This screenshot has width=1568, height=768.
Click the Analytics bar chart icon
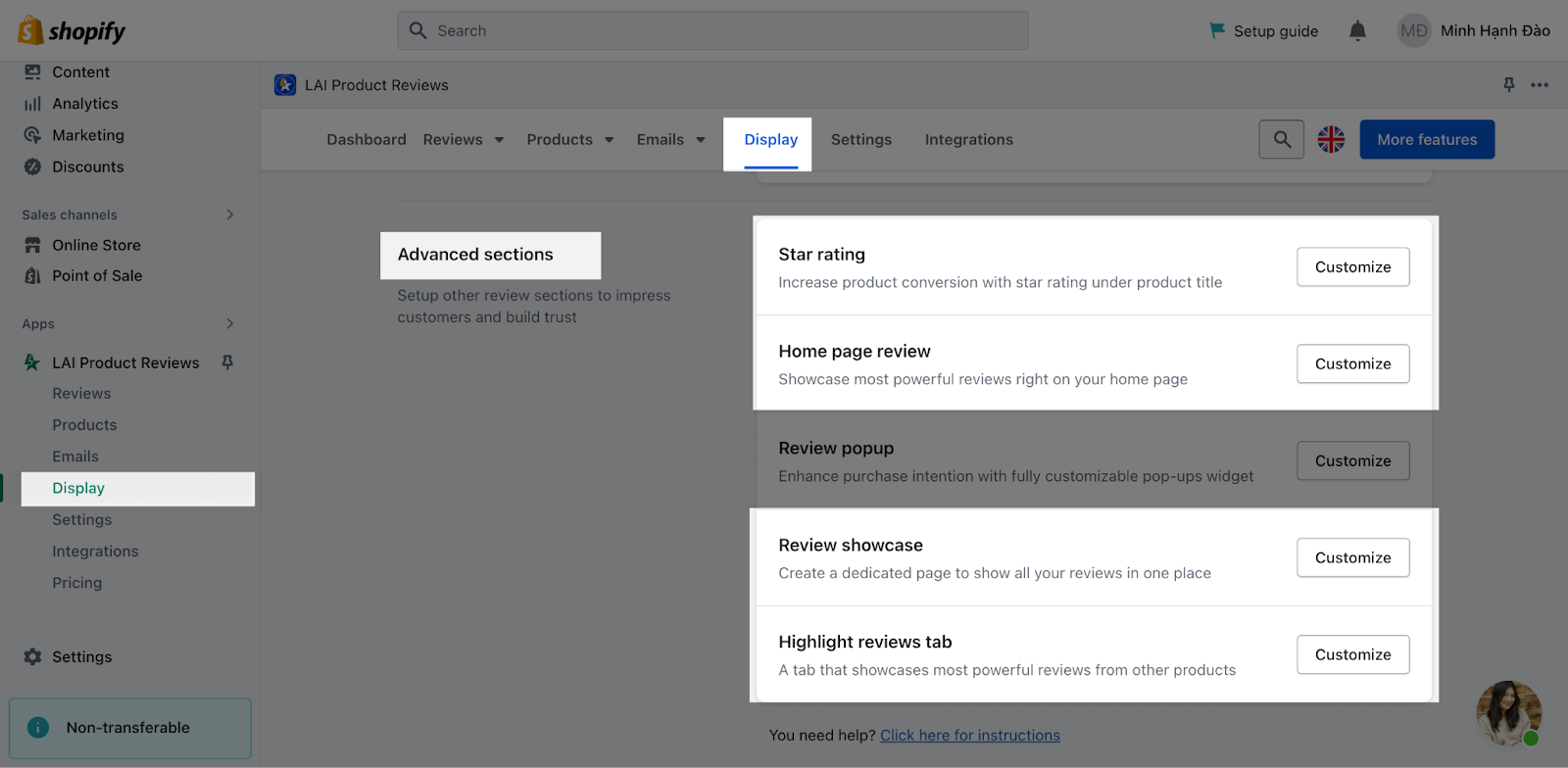pyautogui.click(x=32, y=103)
